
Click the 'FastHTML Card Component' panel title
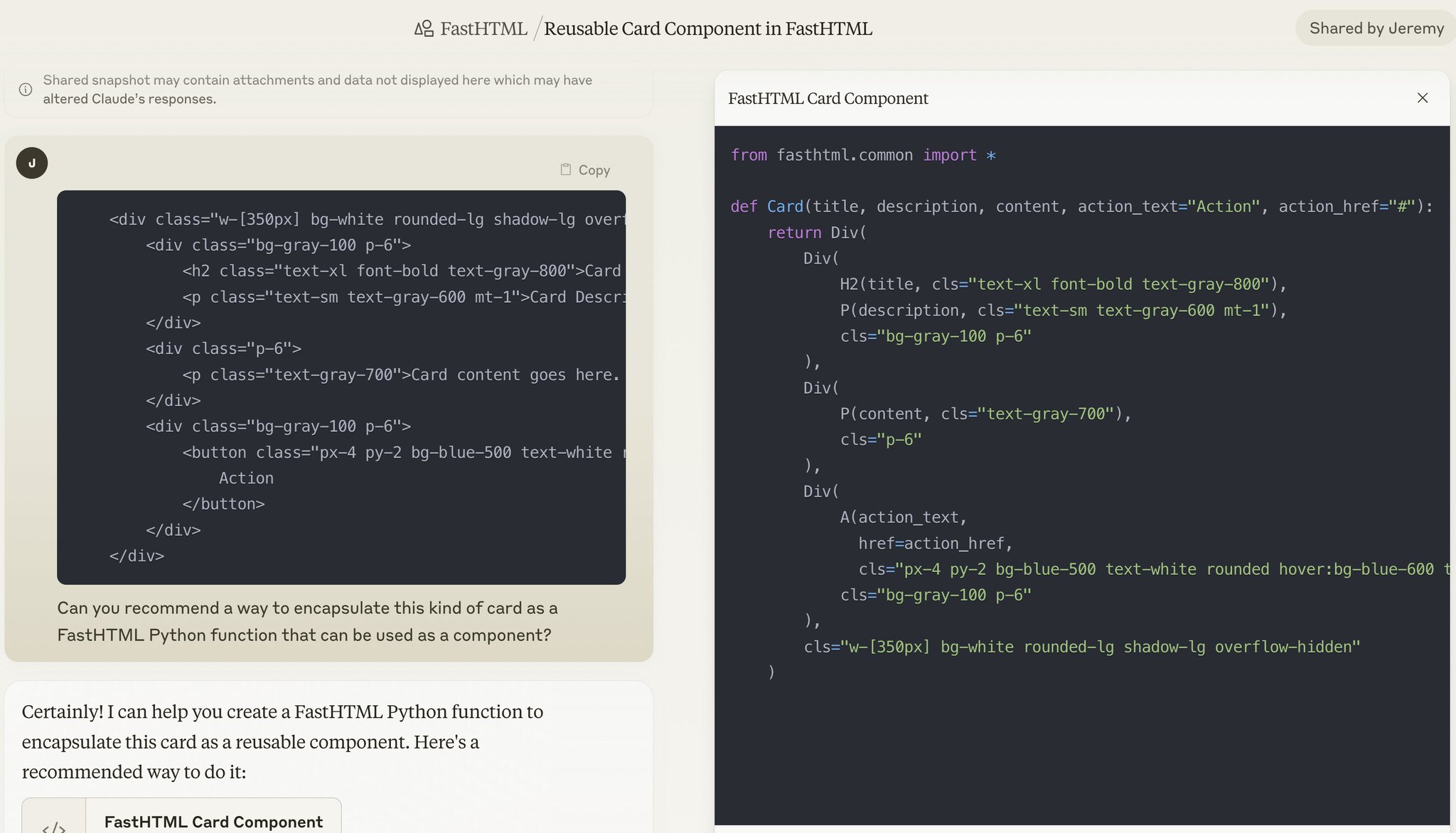(828, 98)
